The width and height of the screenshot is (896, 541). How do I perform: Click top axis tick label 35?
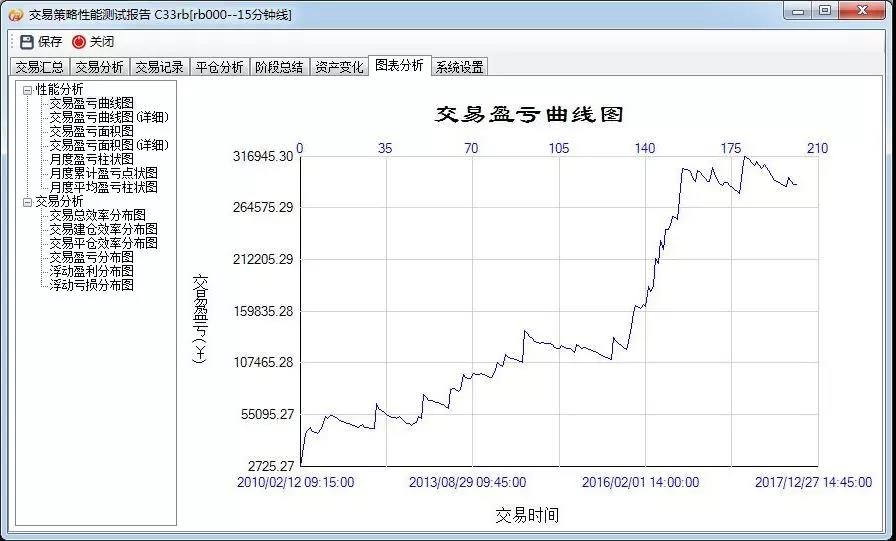(x=385, y=149)
